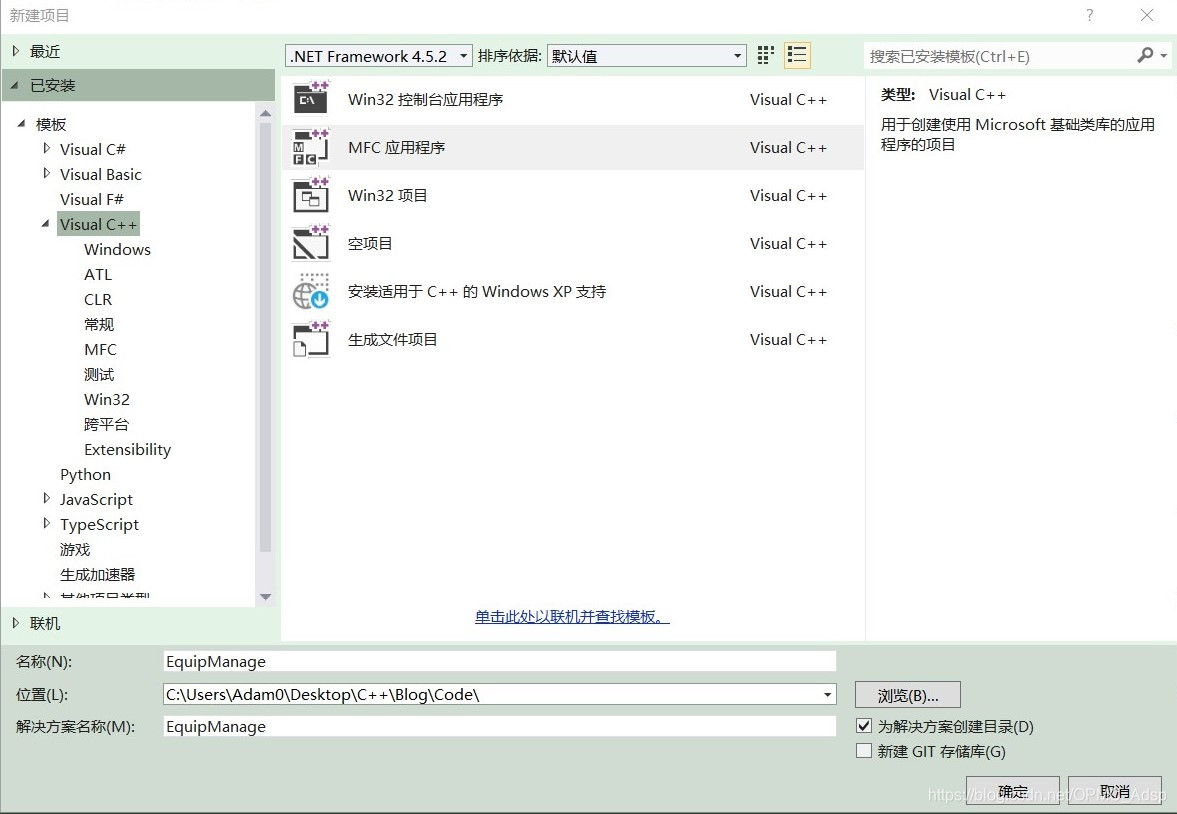Select the 常规 subcategory
1177x814 pixels.
(99, 324)
